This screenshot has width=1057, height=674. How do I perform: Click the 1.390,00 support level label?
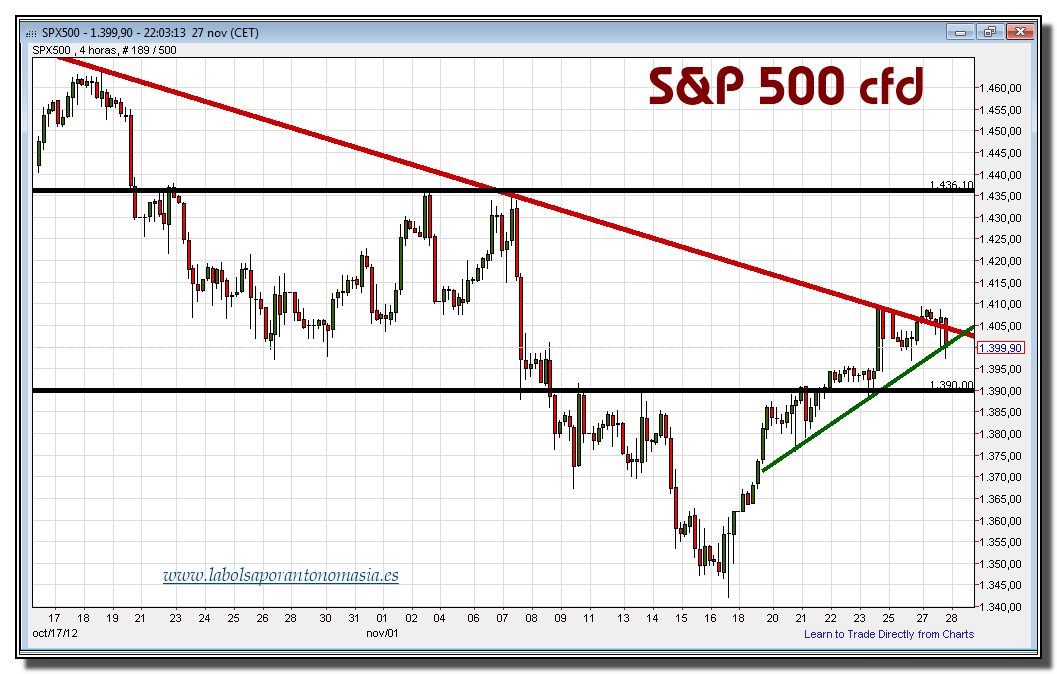point(951,385)
